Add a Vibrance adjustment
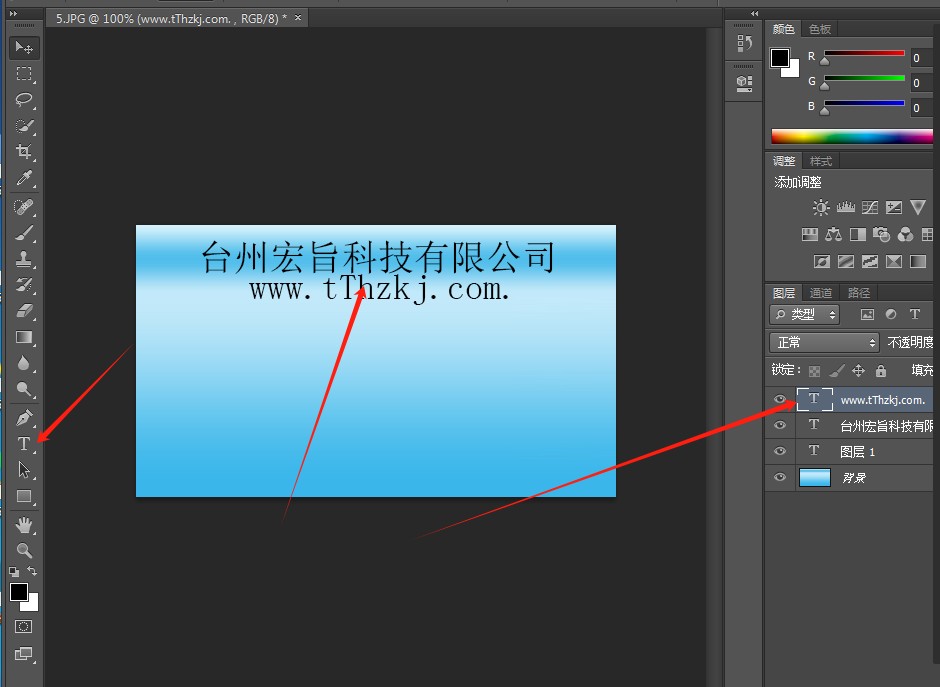 [918, 207]
